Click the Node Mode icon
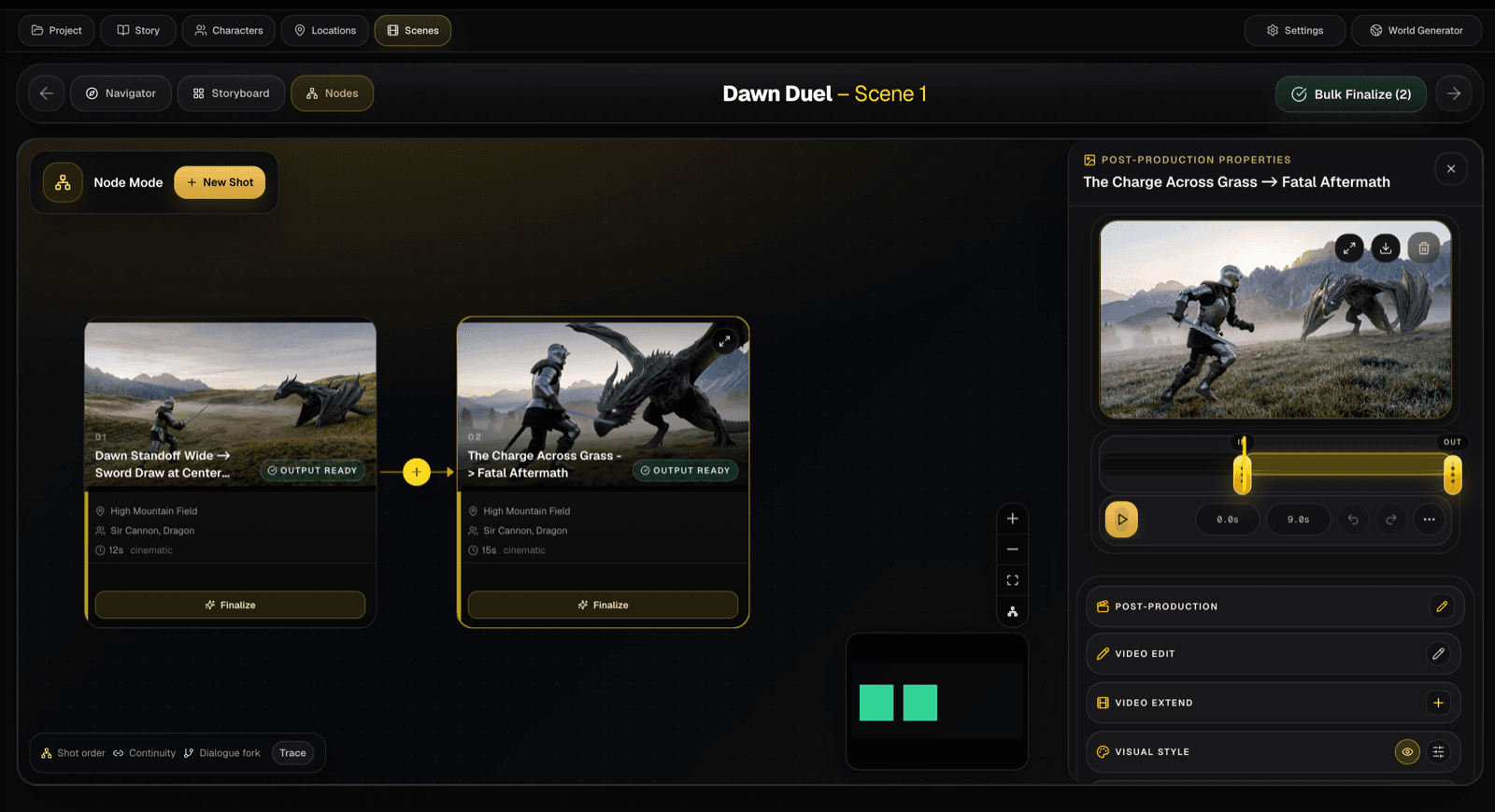The image size is (1495, 812). tap(63, 182)
